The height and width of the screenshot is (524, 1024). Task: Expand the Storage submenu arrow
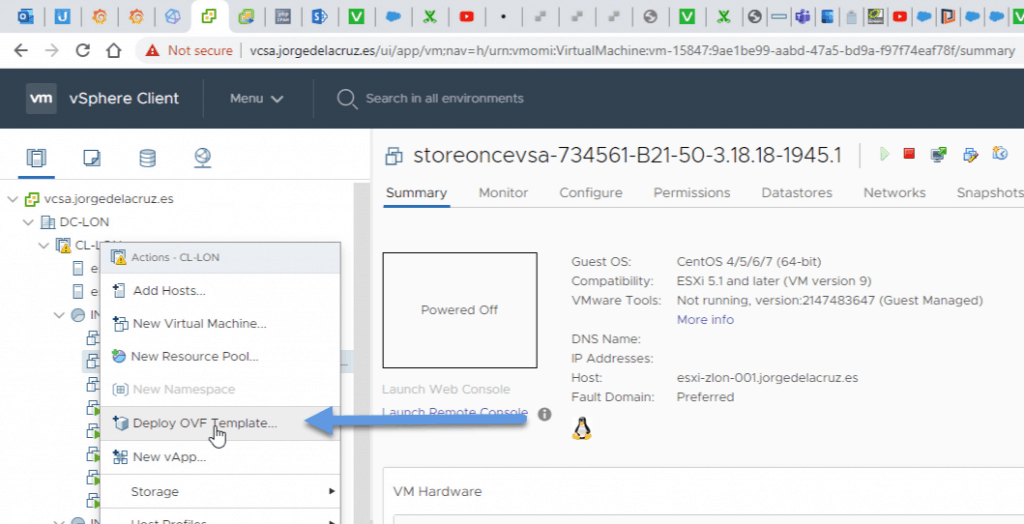pos(332,491)
